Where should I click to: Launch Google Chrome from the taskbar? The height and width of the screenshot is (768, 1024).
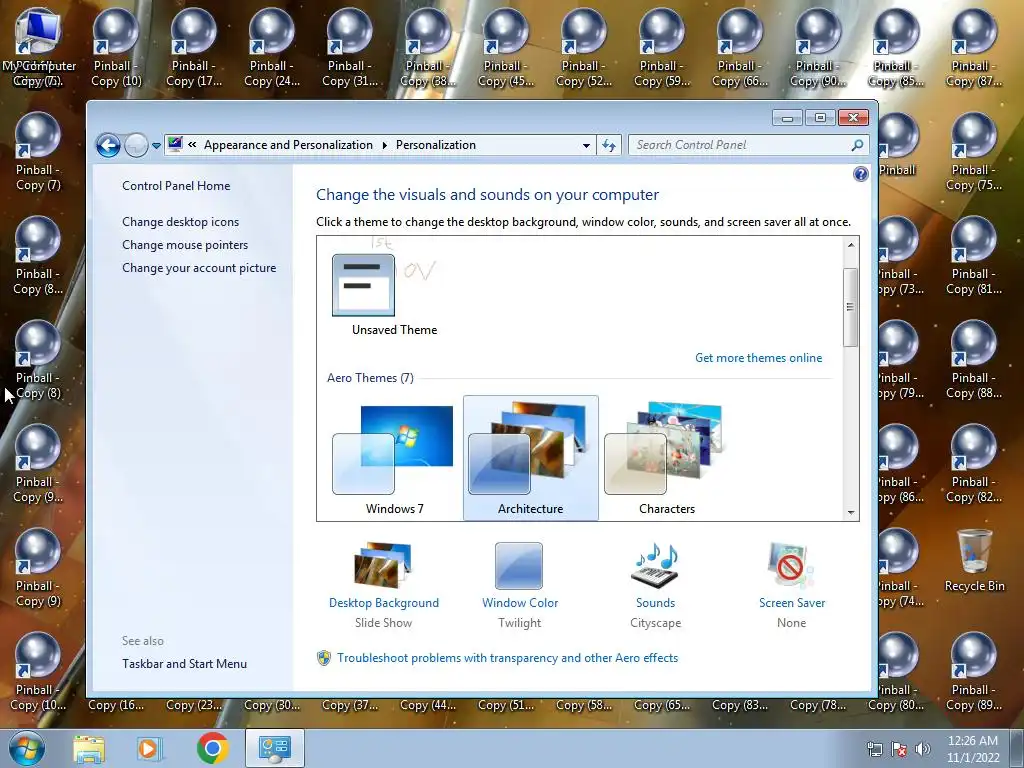pyautogui.click(x=212, y=748)
